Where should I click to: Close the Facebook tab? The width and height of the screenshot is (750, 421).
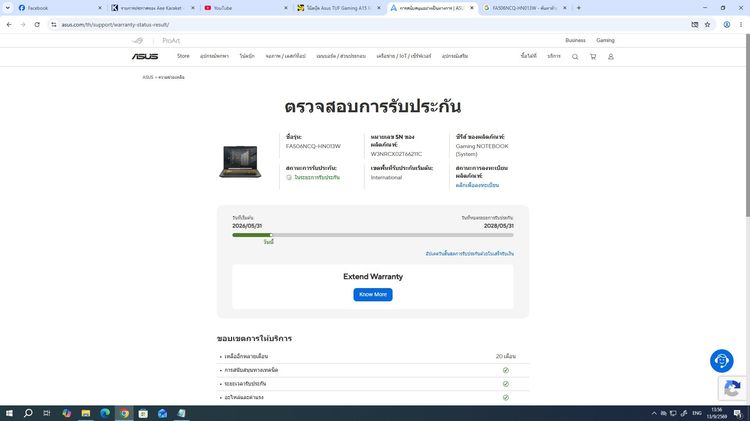point(99,8)
